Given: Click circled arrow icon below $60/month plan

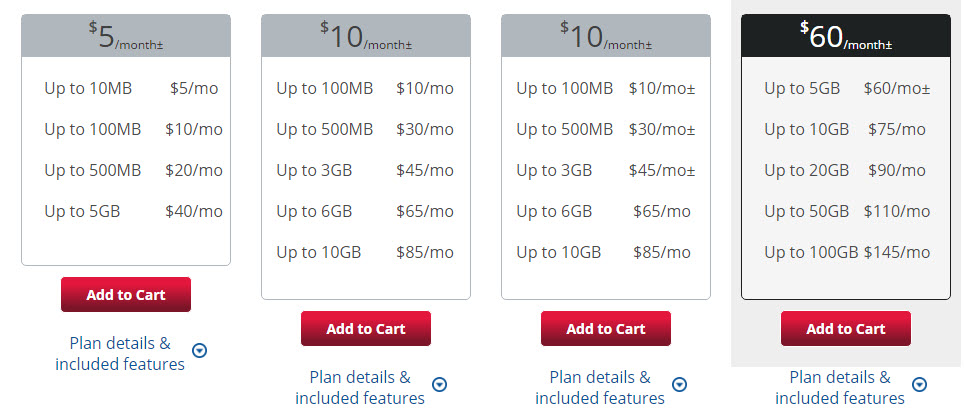Looking at the screenshot, I should [919, 385].
